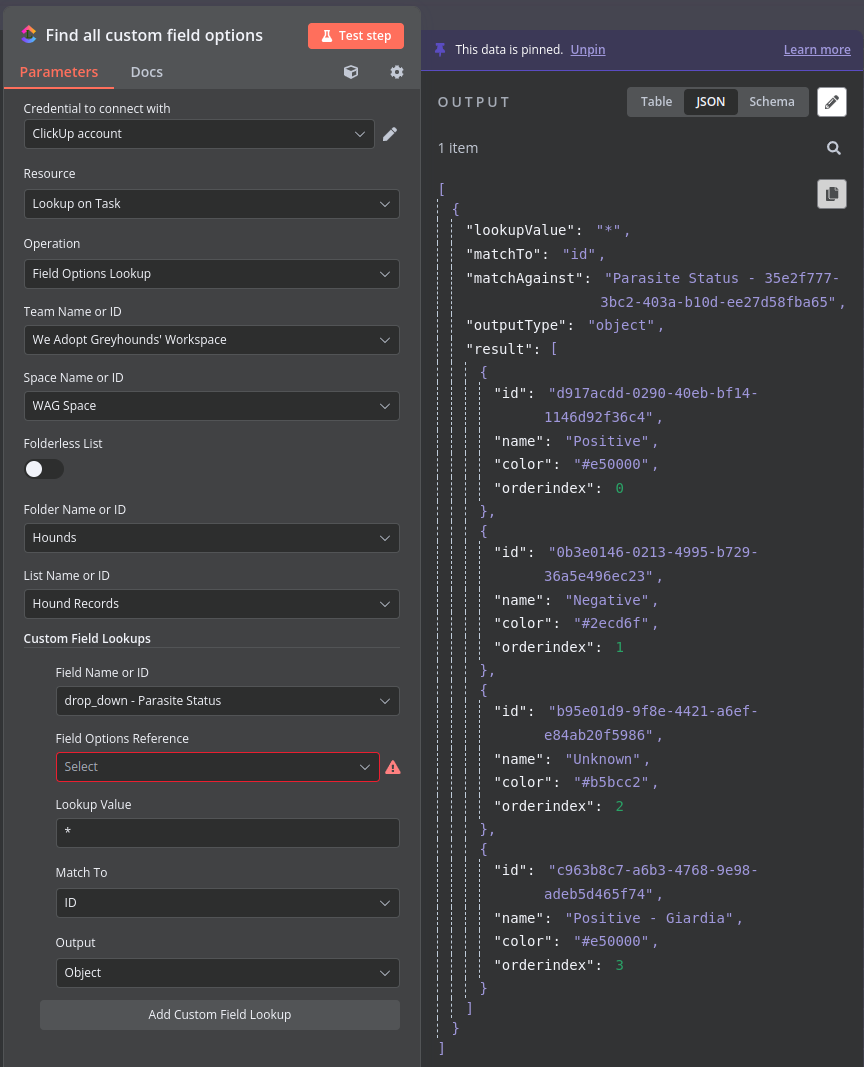Switch to the Docs tab
Image resolution: width=864 pixels, height=1067 pixels.
point(146,72)
